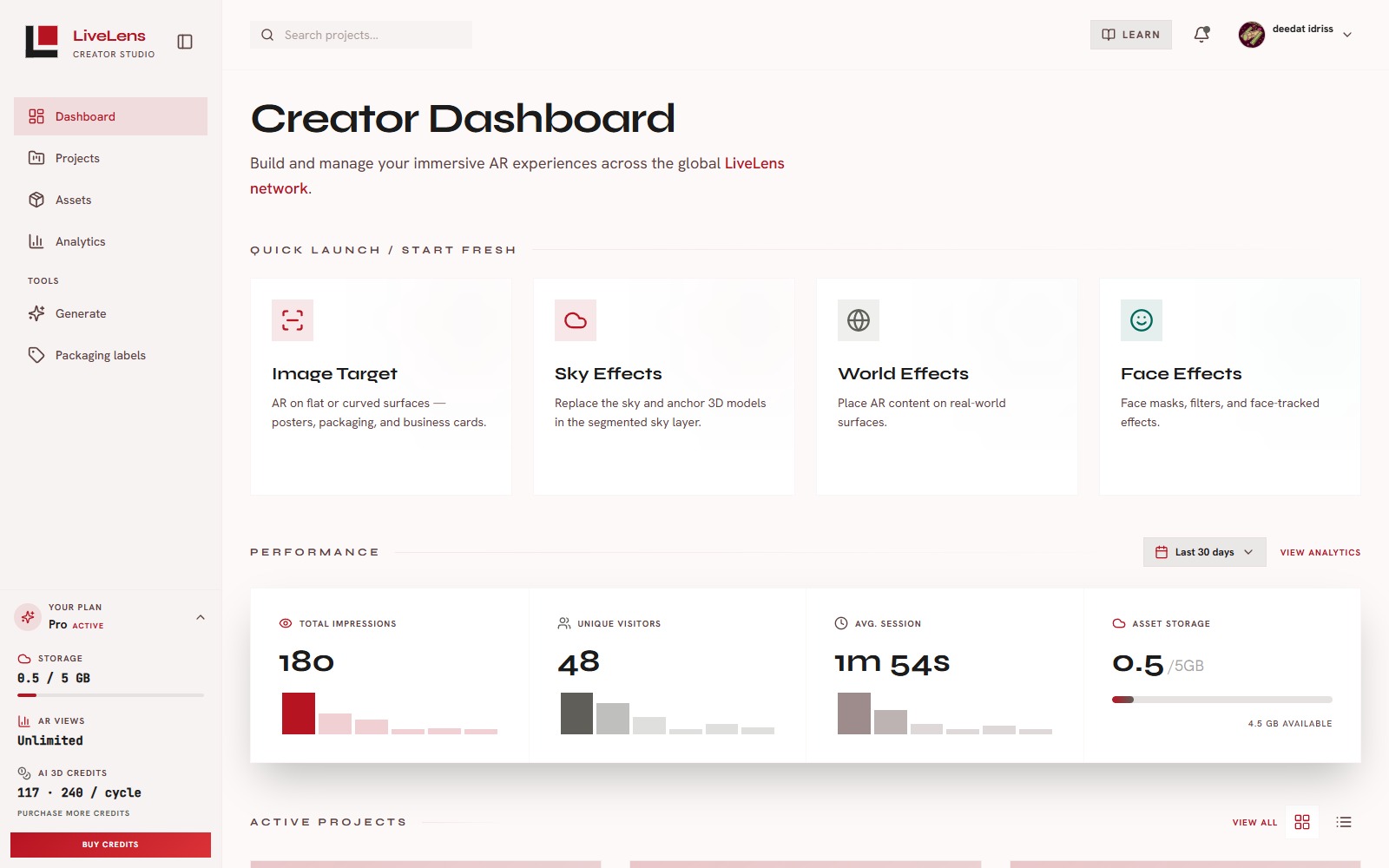Image resolution: width=1389 pixels, height=868 pixels.
Task: Click the Creator Dashboard heading
Action: (463, 119)
